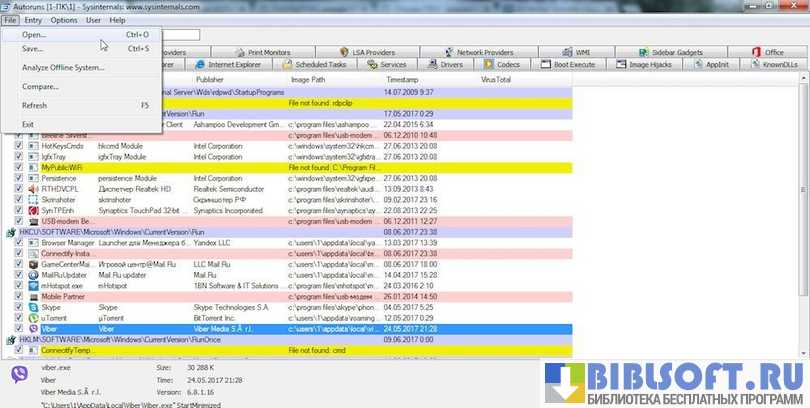Viewport: 810px width, 408px height.
Task: Click the mHotspot.exe entry icon
Action: click(x=33, y=285)
